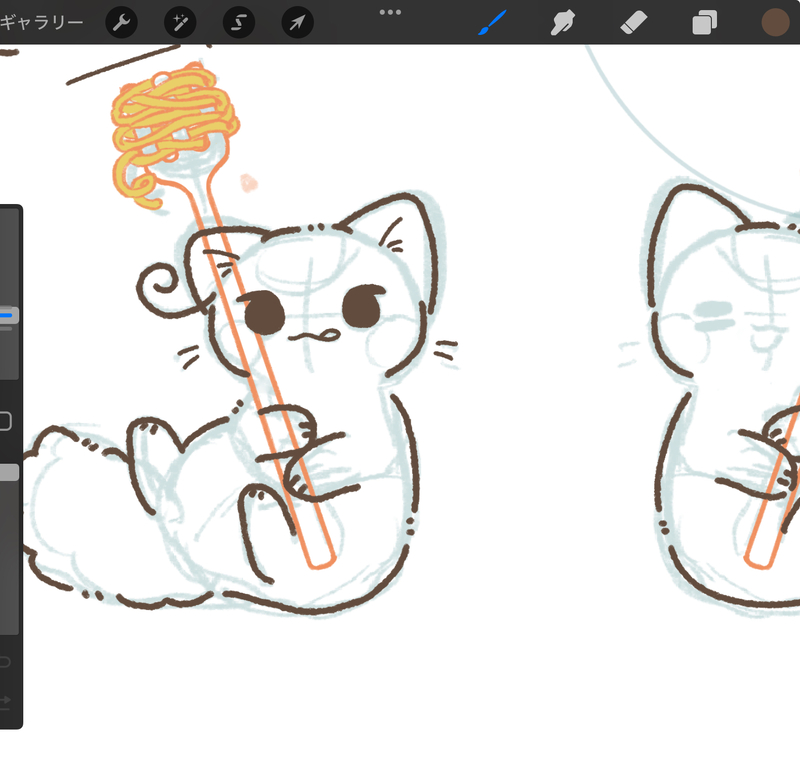Open the Adjustments magic wand menu

(x=180, y=22)
